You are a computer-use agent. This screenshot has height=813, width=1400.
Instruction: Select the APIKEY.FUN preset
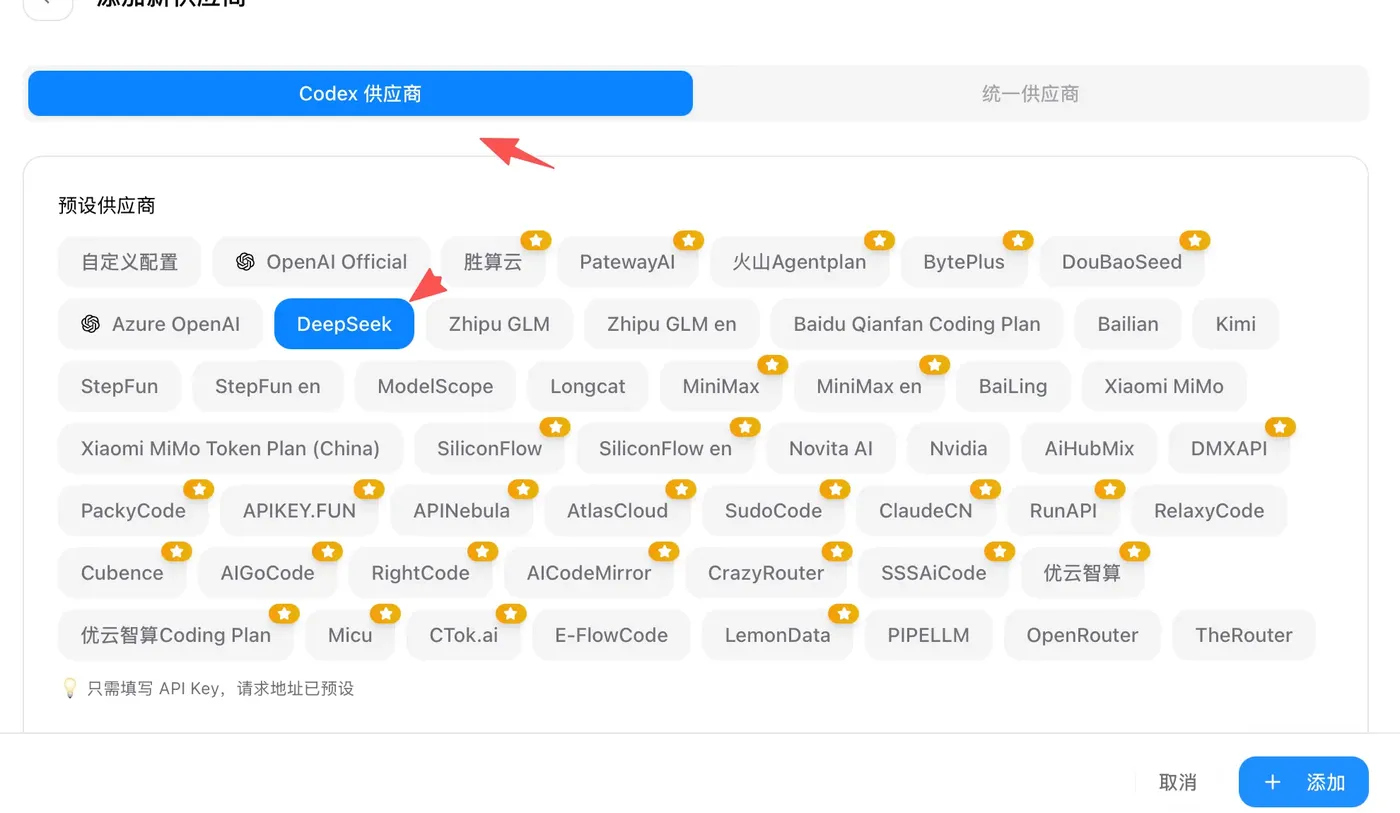point(299,510)
